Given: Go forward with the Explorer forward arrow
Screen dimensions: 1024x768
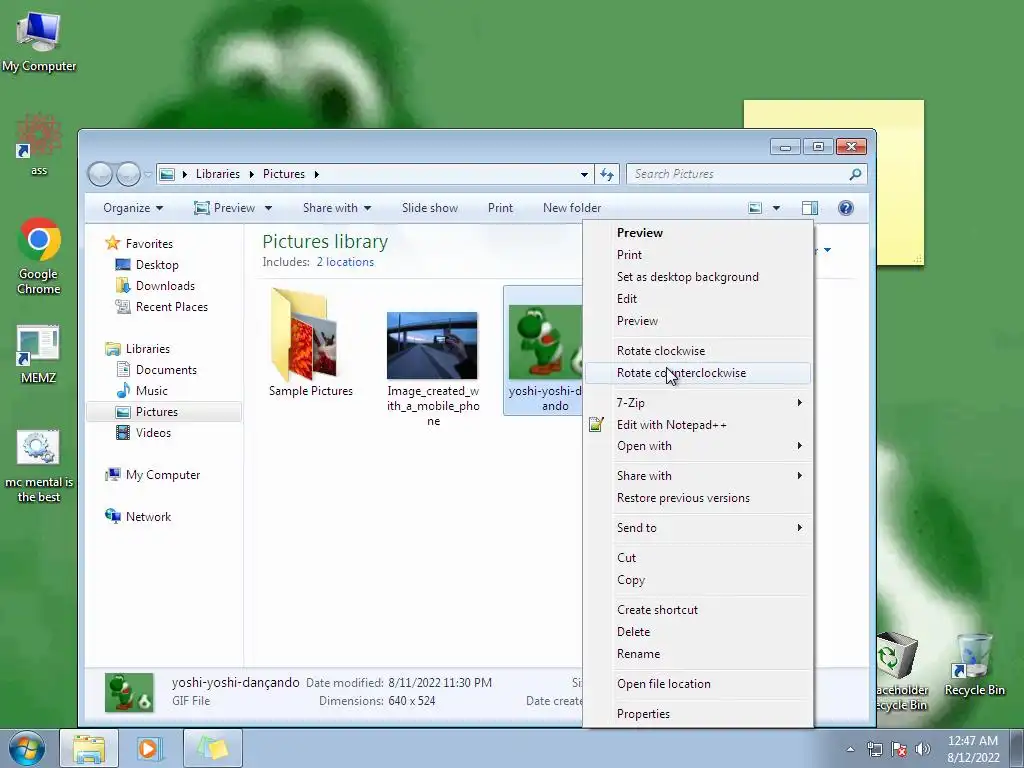Looking at the screenshot, I should [128, 174].
